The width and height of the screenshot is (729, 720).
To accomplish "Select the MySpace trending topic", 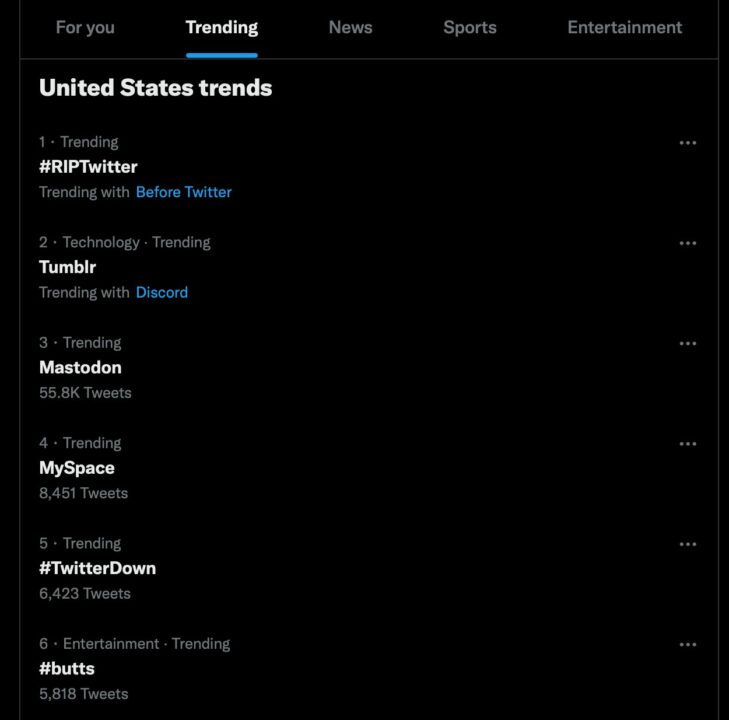I will click(x=77, y=468).
